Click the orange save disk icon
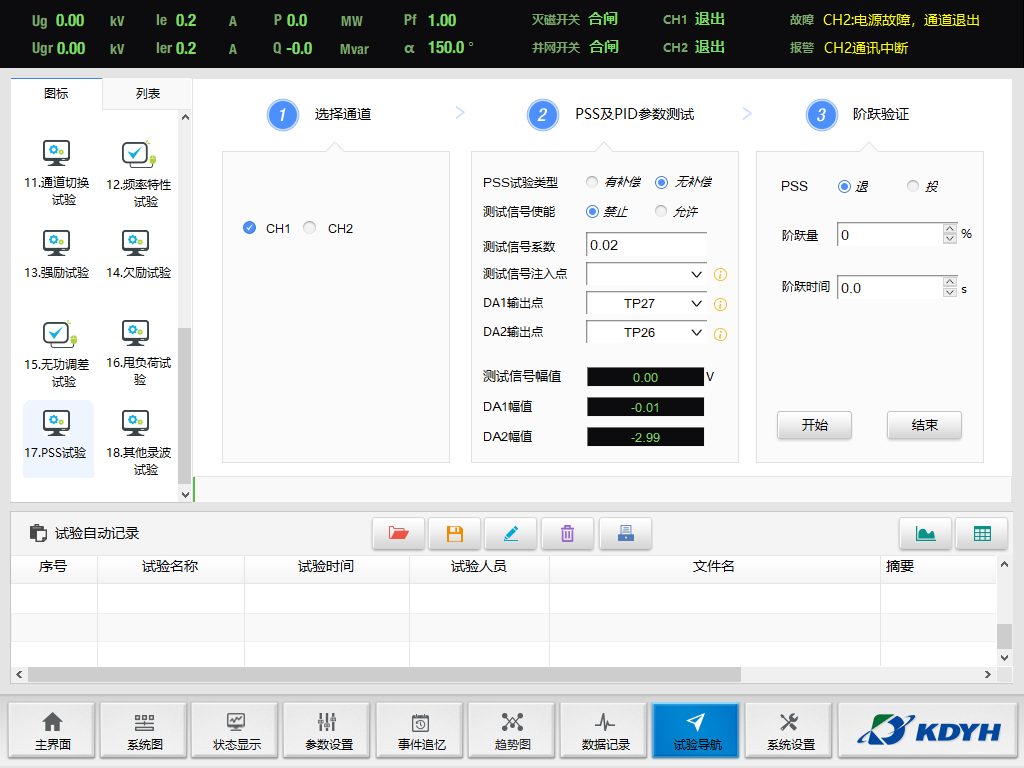This screenshot has height=768, width=1024. click(x=455, y=534)
